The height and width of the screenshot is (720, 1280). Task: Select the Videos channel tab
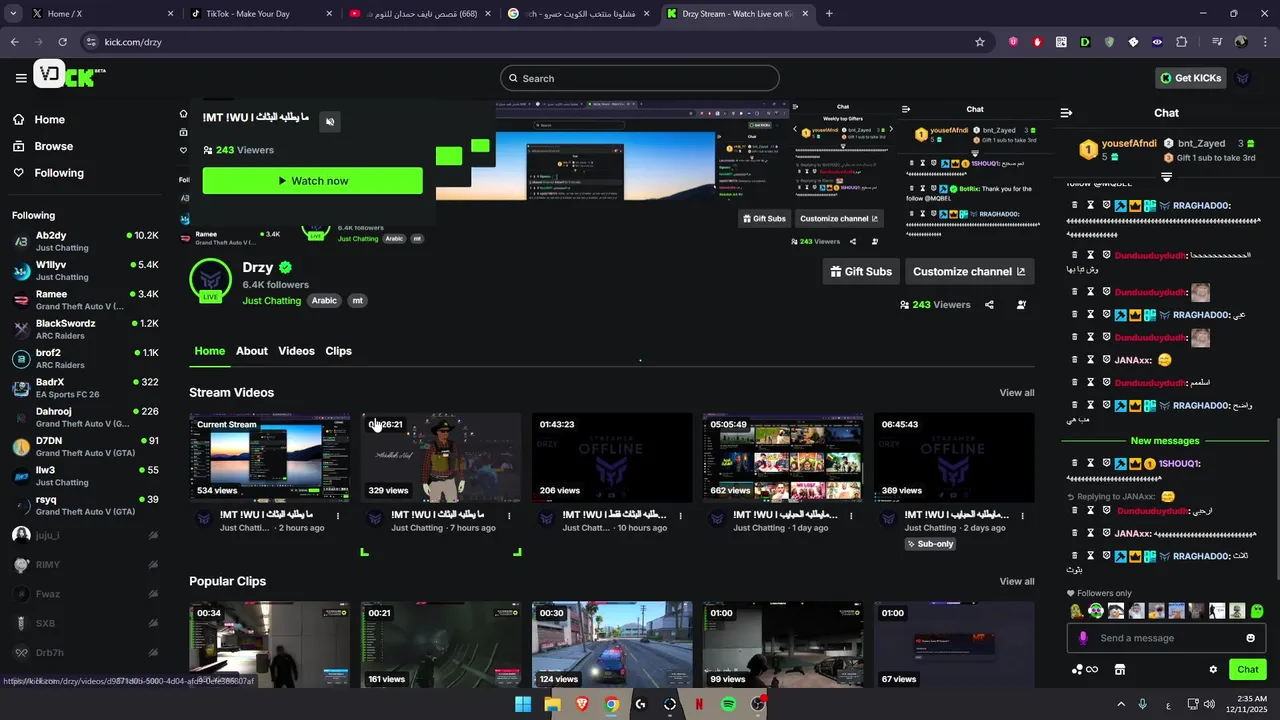point(296,351)
